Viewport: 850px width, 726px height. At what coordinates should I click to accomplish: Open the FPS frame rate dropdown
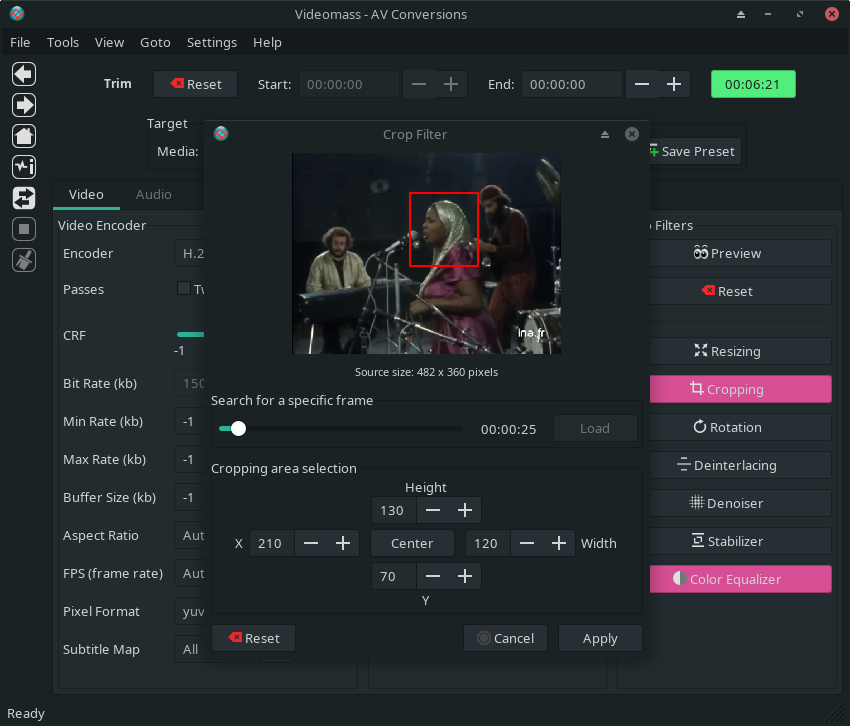tap(189, 573)
